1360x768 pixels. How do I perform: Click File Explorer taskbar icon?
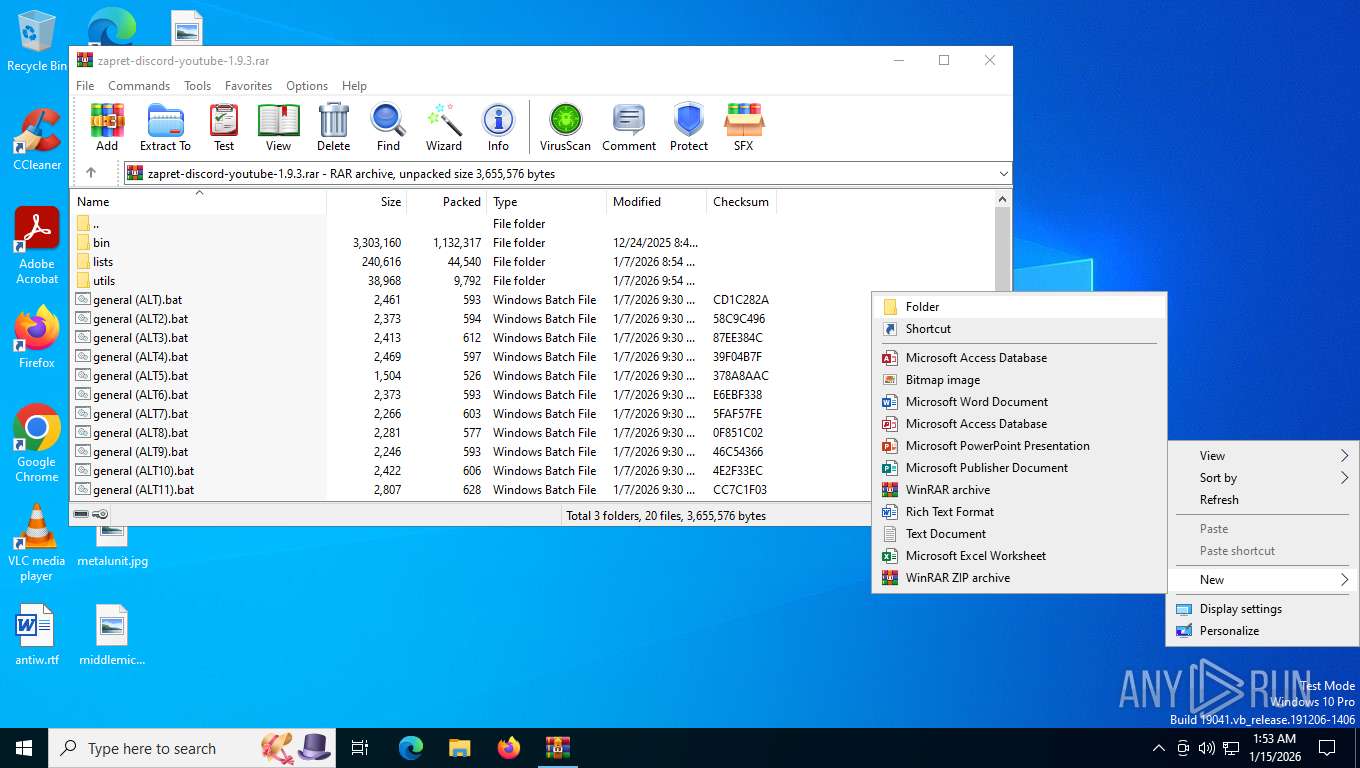click(459, 748)
